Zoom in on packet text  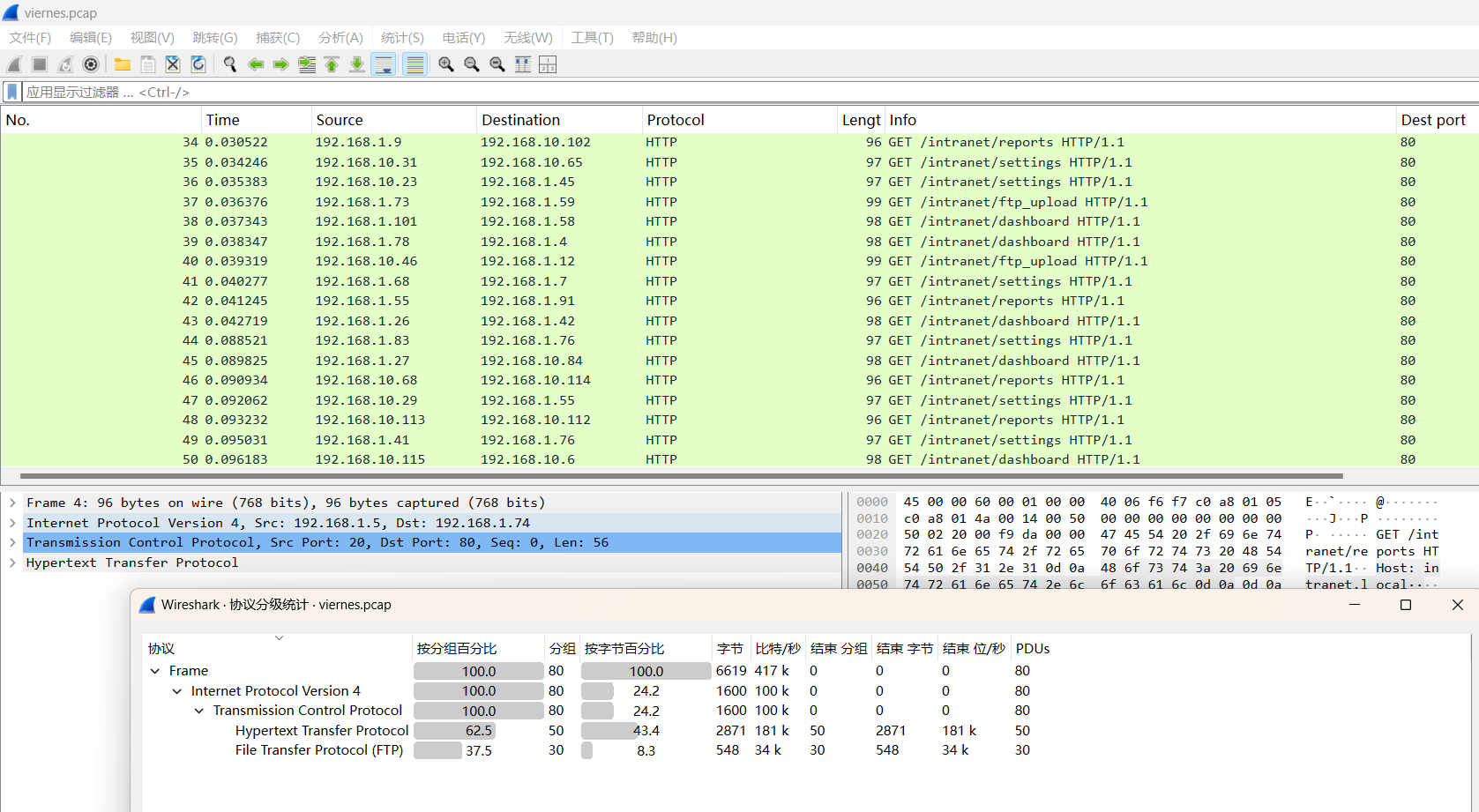(x=446, y=64)
